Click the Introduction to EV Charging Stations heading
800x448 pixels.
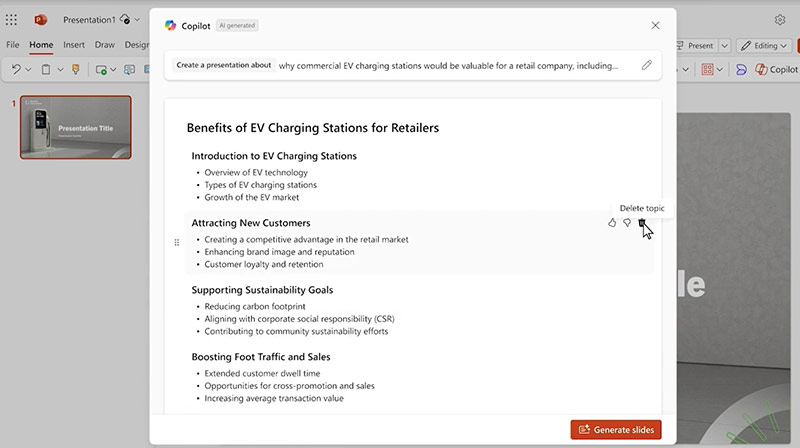(x=274, y=156)
